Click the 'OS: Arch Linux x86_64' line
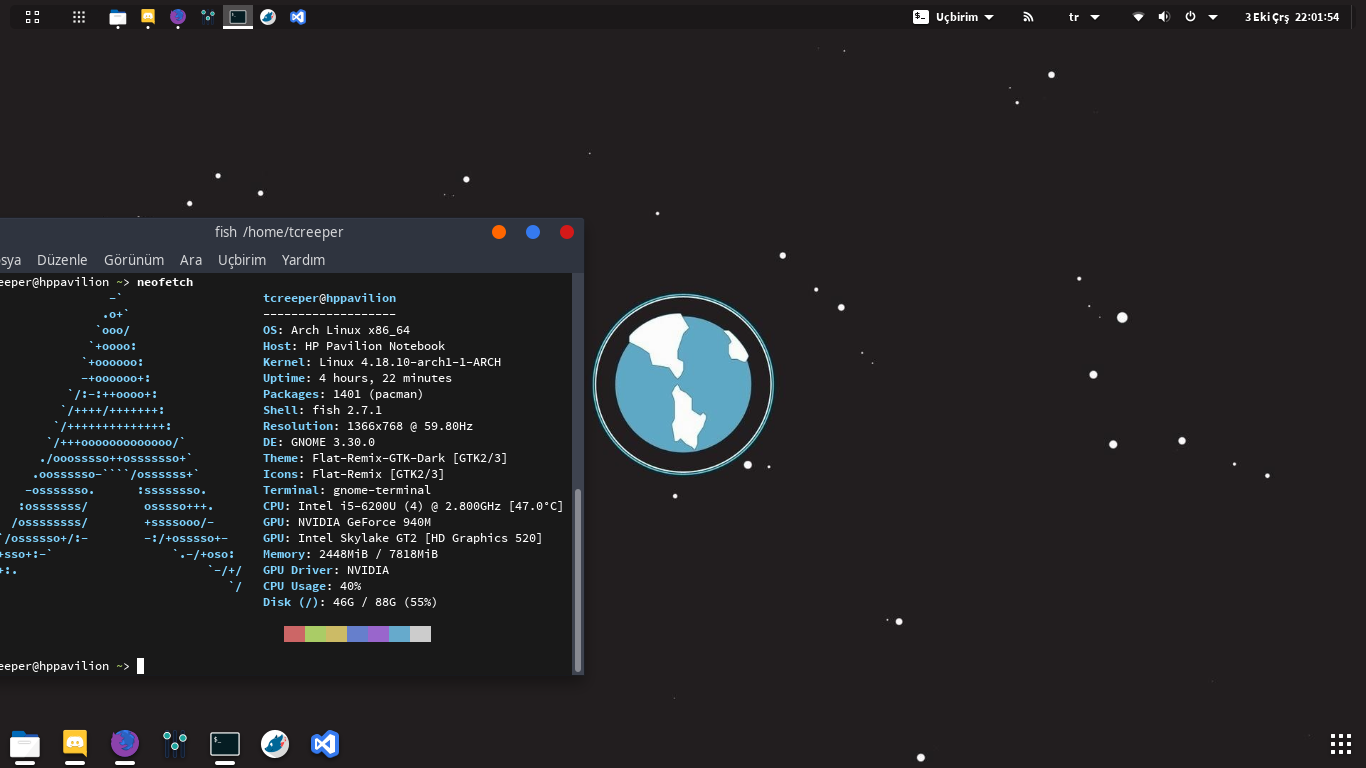The width and height of the screenshot is (1366, 768). [x=336, y=330]
